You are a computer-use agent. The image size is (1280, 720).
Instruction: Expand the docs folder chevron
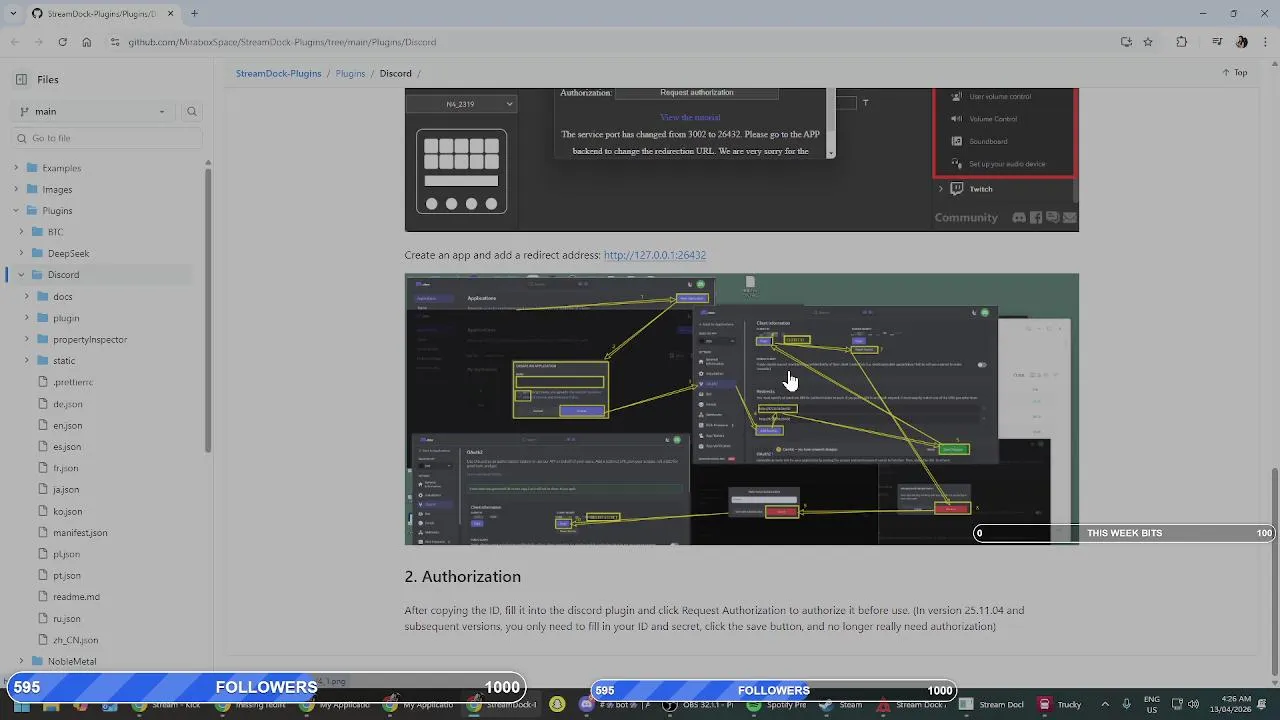click(27, 297)
